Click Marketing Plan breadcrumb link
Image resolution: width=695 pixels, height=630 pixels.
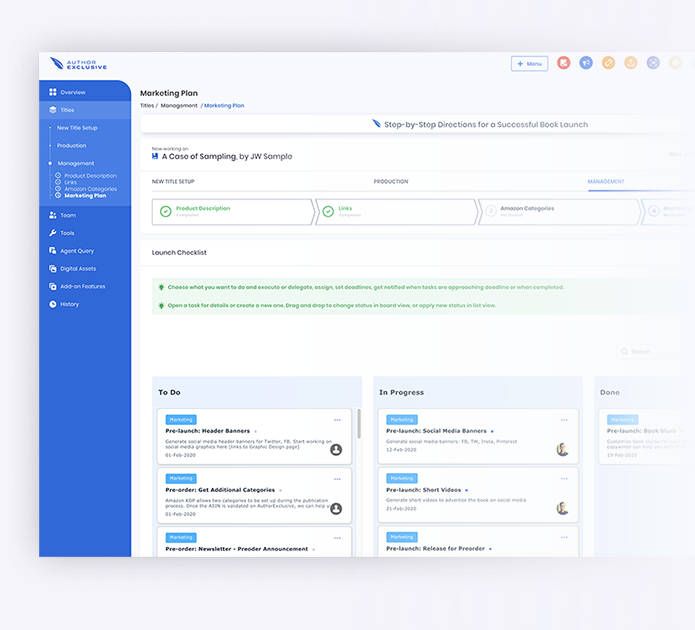pyautogui.click(x=224, y=106)
